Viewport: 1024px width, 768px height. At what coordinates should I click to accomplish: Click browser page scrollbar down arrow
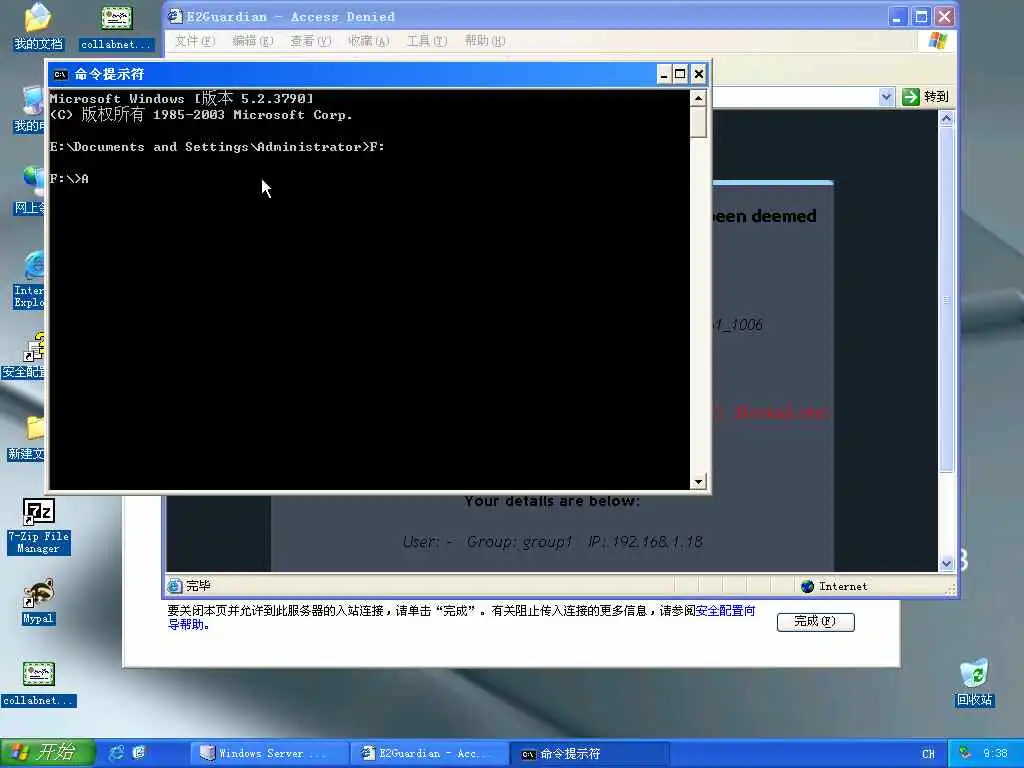click(x=946, y=563)
